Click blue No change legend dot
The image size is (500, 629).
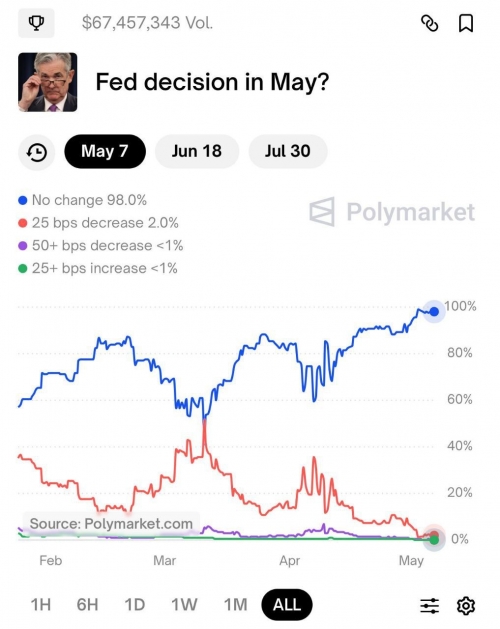pos(23,200)
